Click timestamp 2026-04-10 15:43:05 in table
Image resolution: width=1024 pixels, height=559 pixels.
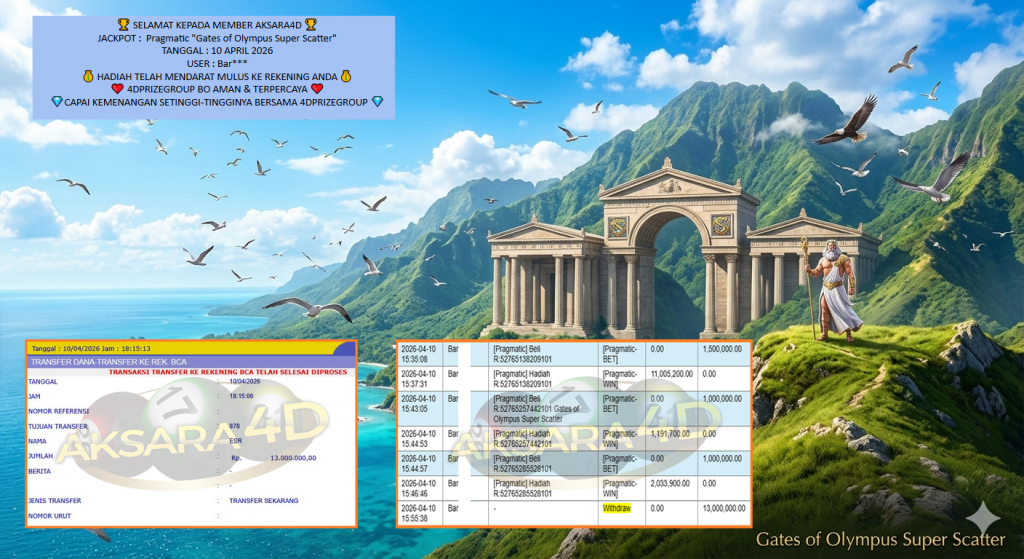[419, 404]
